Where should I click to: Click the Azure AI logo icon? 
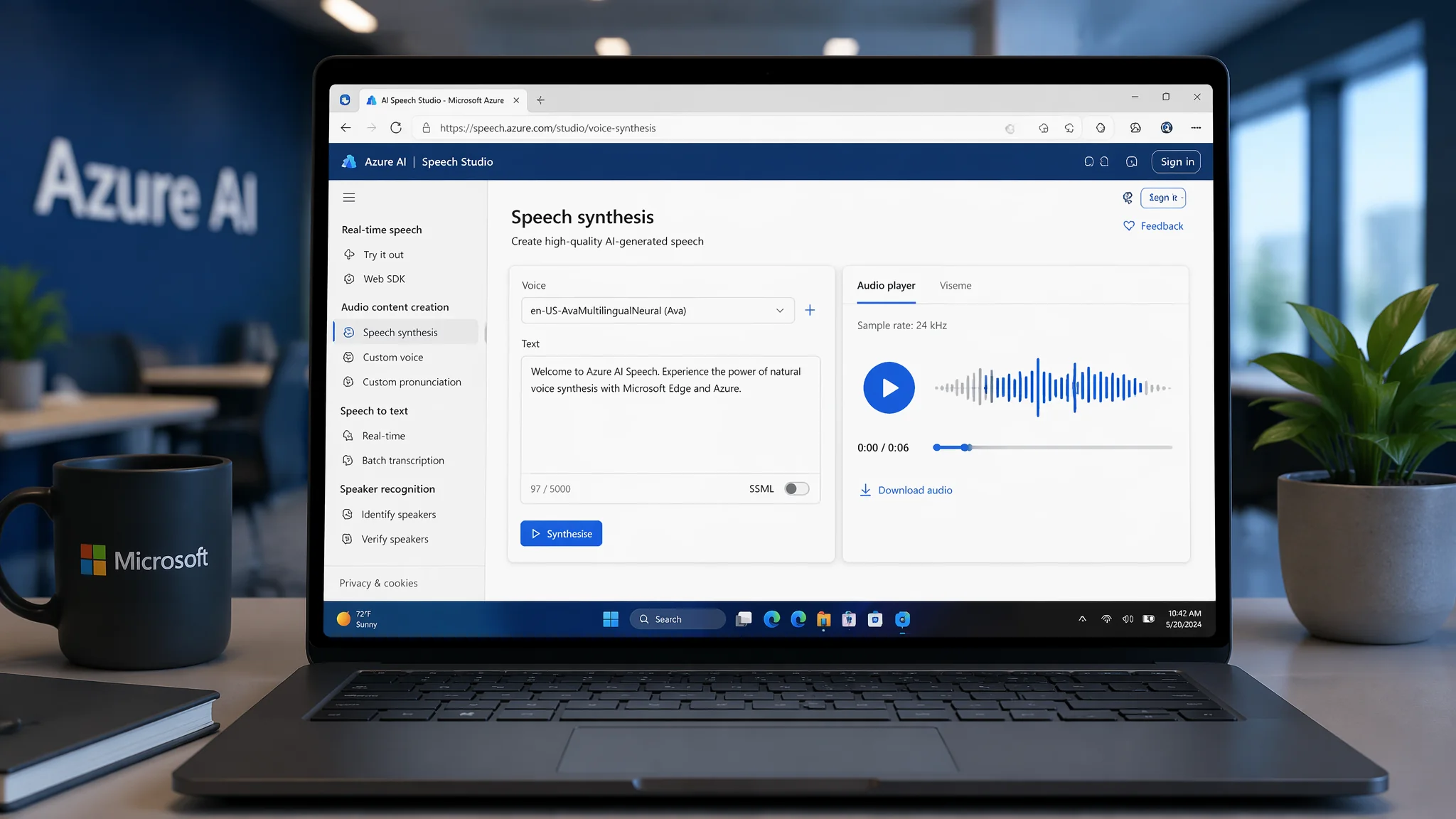point(349,161)
